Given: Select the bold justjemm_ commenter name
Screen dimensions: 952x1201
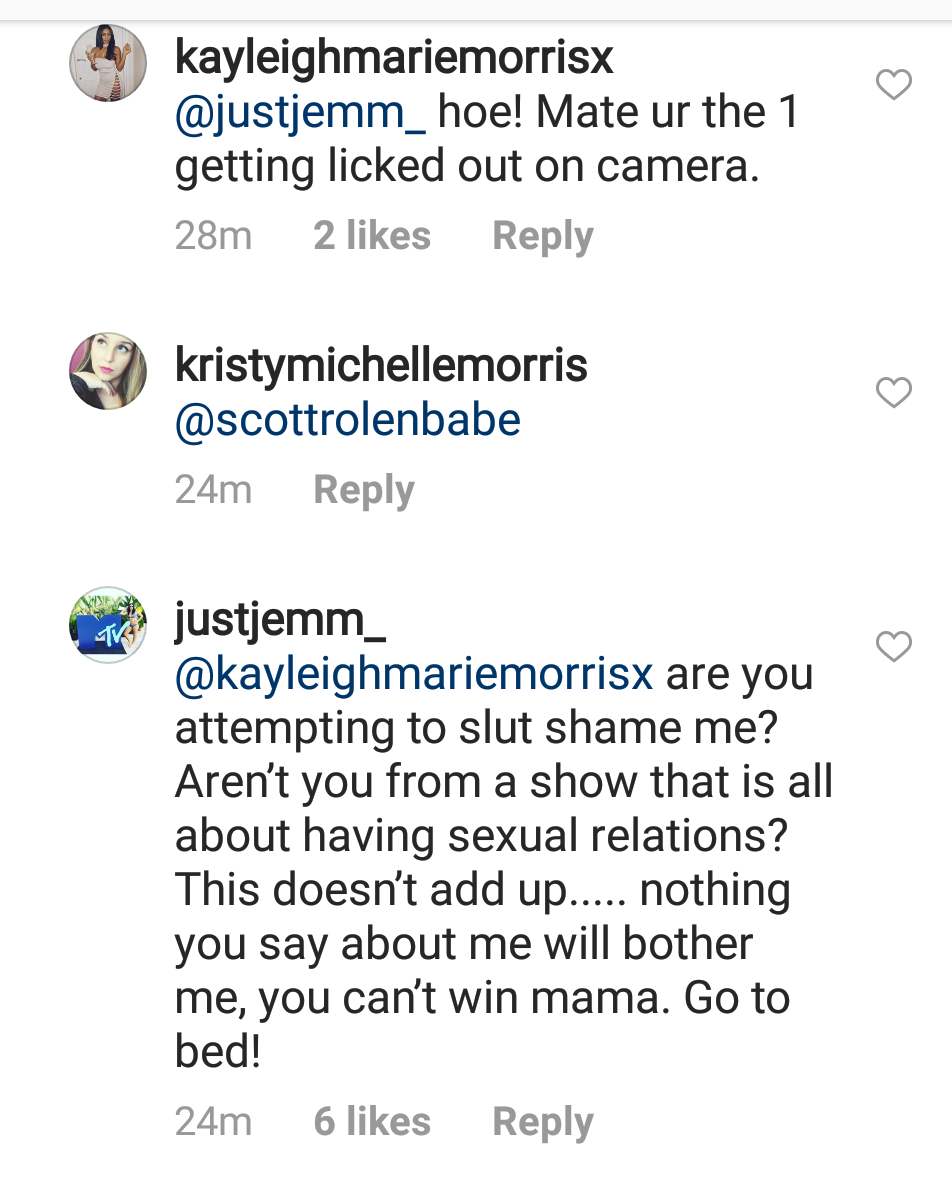Looking at the screenshot, I should (280, 622).
